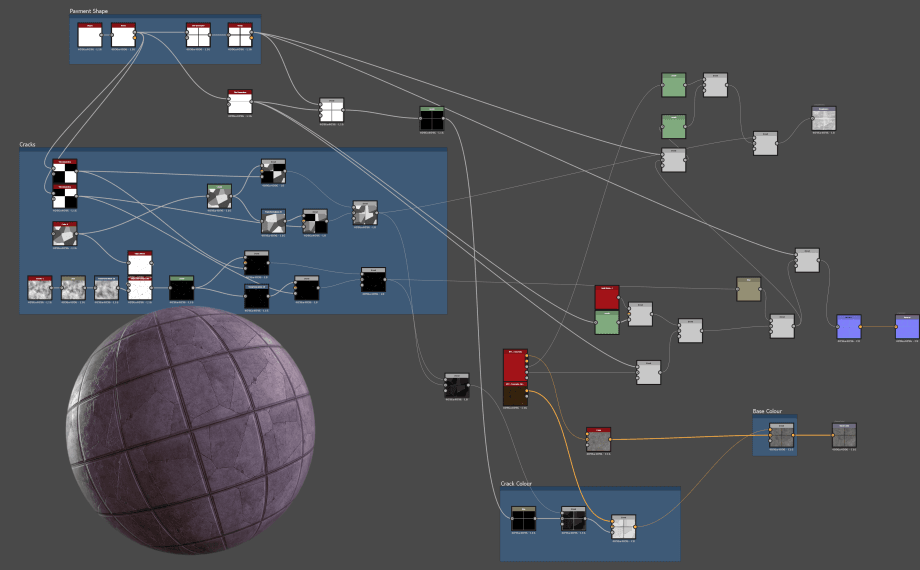Select the green-header black node above Cracks frame's right edge

(432, 119)
